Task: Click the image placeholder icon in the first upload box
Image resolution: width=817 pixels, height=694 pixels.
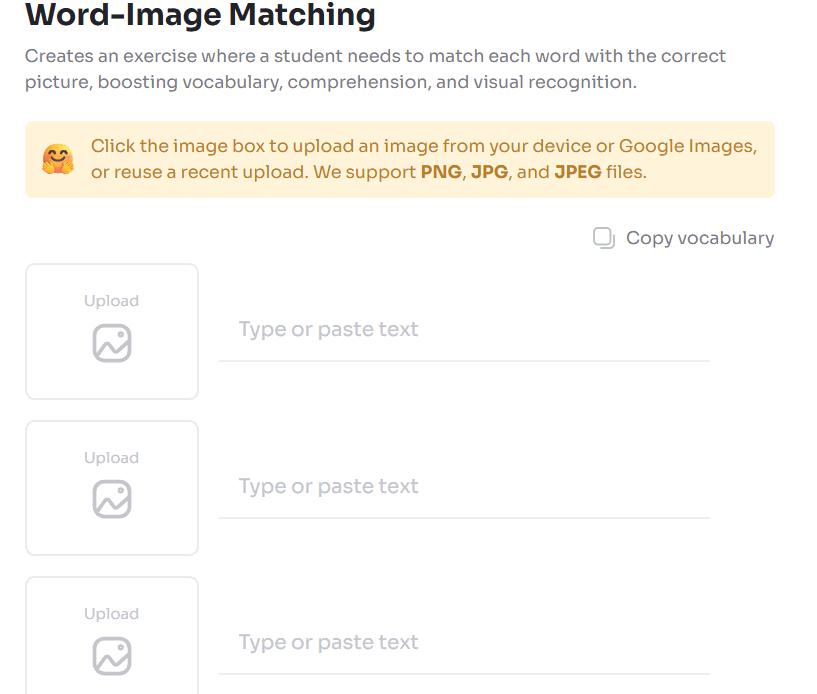Action: [x=111, y=343]
